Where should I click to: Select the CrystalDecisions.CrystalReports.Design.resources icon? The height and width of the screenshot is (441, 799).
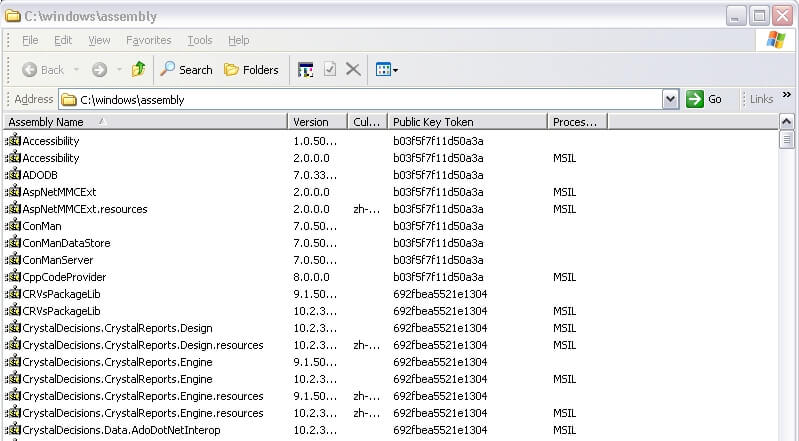13,344
